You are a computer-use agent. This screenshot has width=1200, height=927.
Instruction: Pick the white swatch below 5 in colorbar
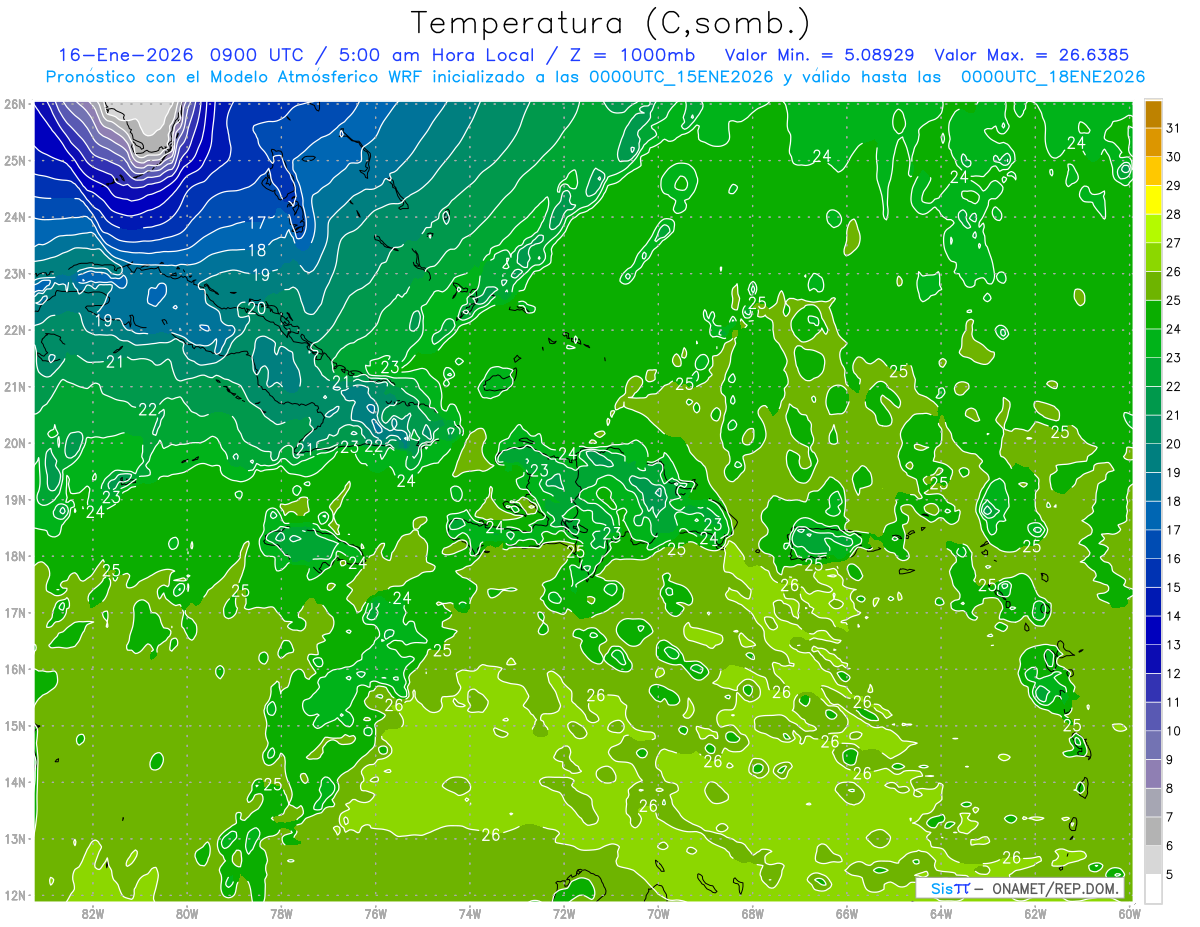point(1153,888)
